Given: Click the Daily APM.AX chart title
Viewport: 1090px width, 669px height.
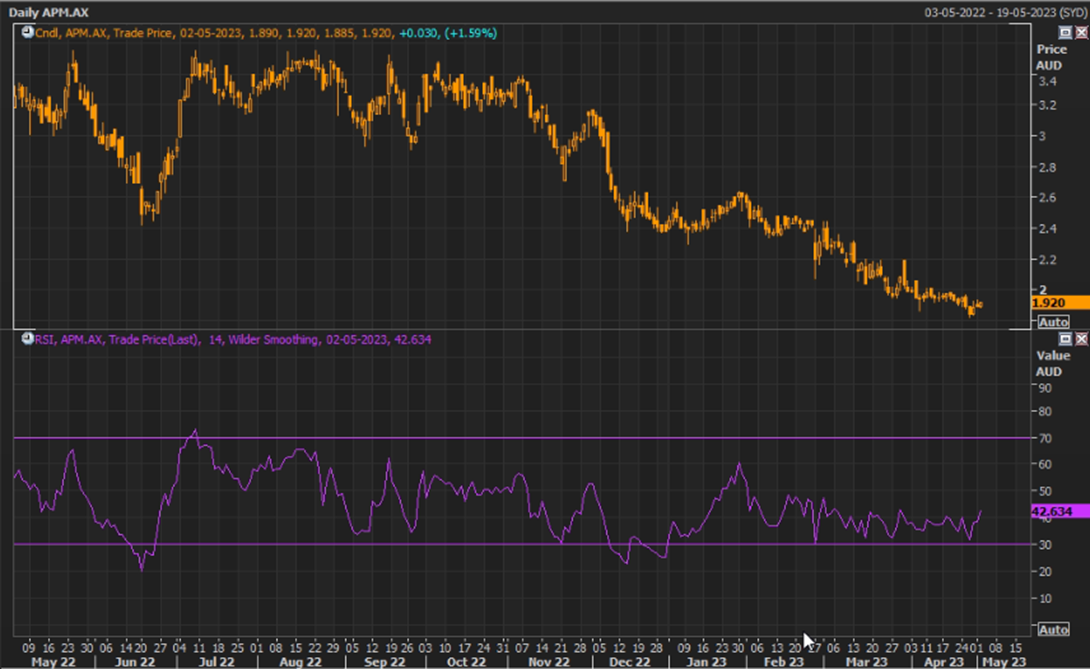Looking at the screenshot, I should (49, 11).
